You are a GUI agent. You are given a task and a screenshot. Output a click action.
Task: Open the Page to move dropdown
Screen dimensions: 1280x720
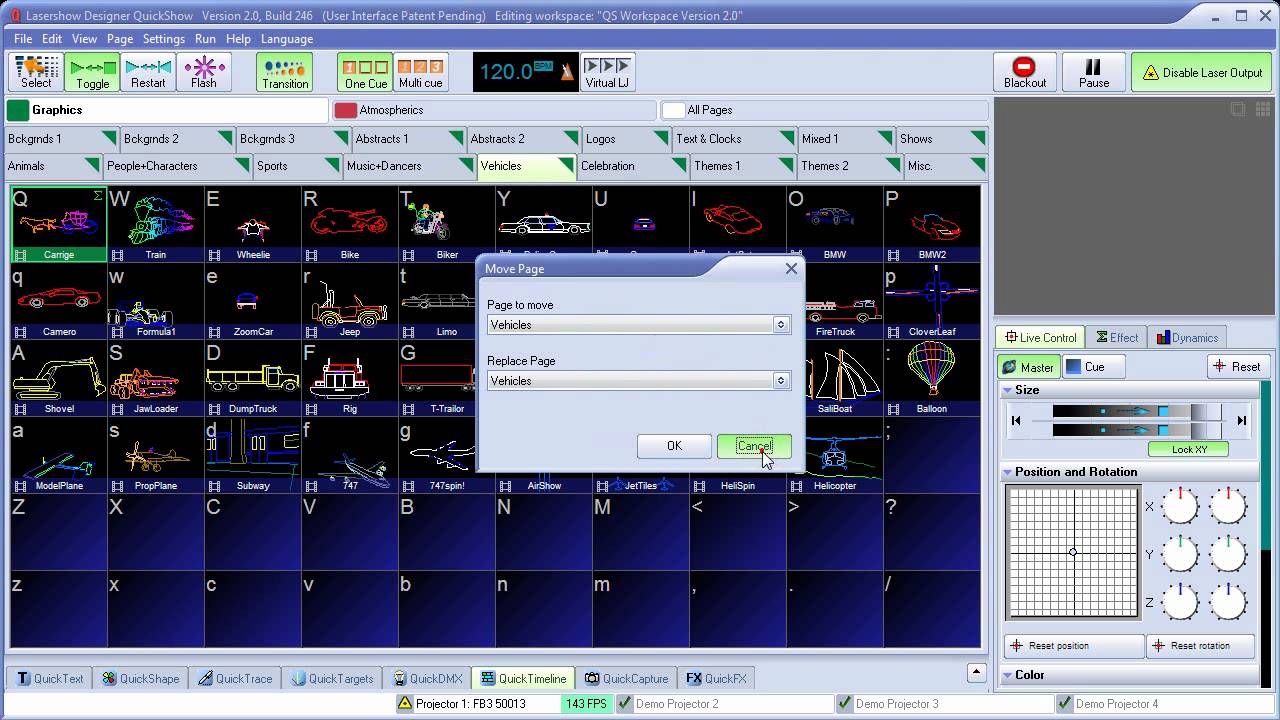pos(639,325)
